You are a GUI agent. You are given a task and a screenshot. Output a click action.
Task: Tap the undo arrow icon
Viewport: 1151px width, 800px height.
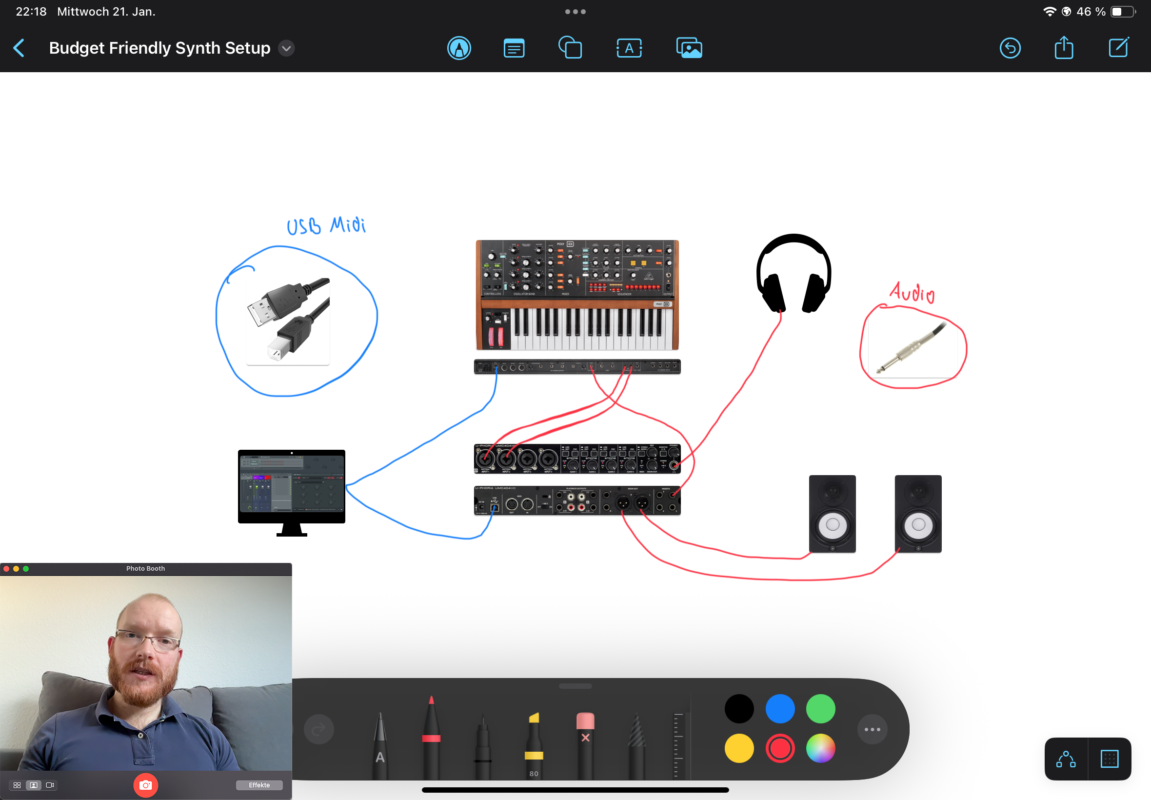point(1010,48)
